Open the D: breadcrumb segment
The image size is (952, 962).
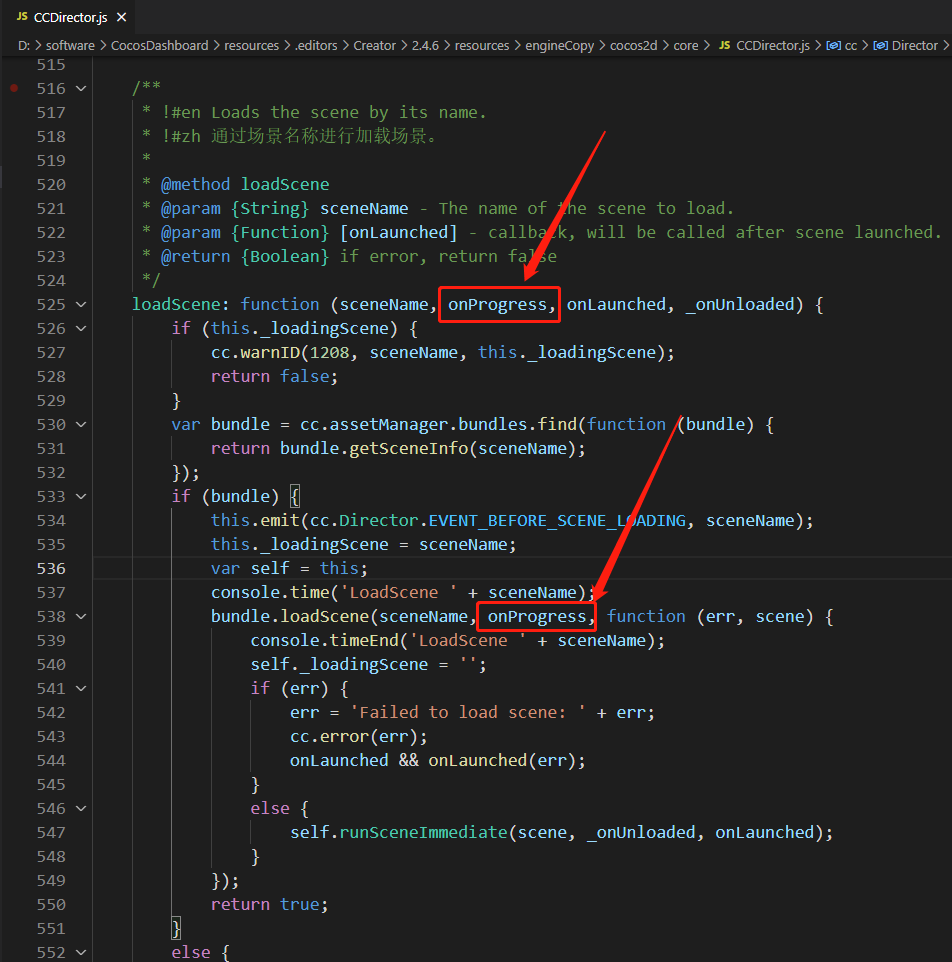24,45
